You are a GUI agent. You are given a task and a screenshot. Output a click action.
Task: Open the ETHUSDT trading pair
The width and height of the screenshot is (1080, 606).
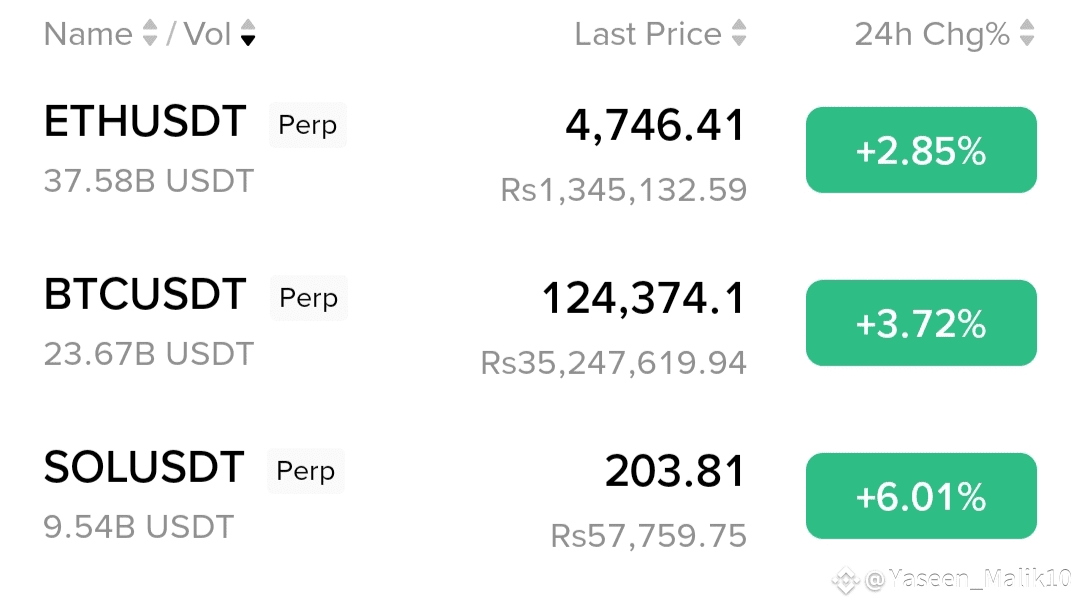pyautogui.click(x=145, y=123)
